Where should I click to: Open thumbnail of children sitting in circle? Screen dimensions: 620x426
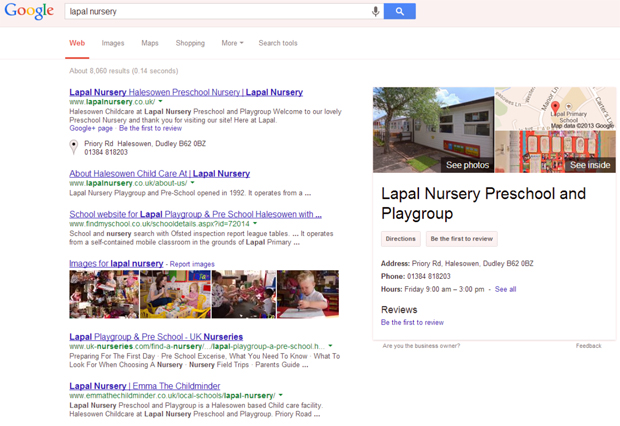coord(244,294)
